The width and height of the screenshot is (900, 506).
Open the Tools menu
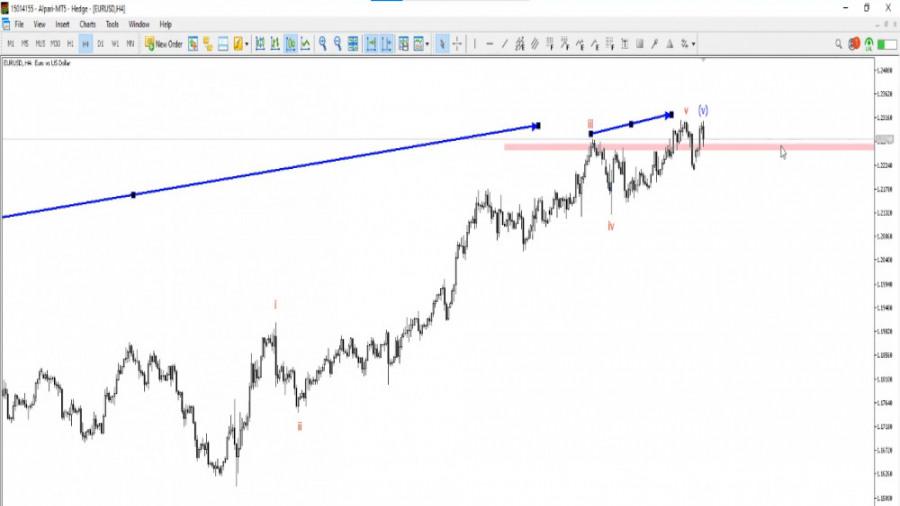(112, 25)
